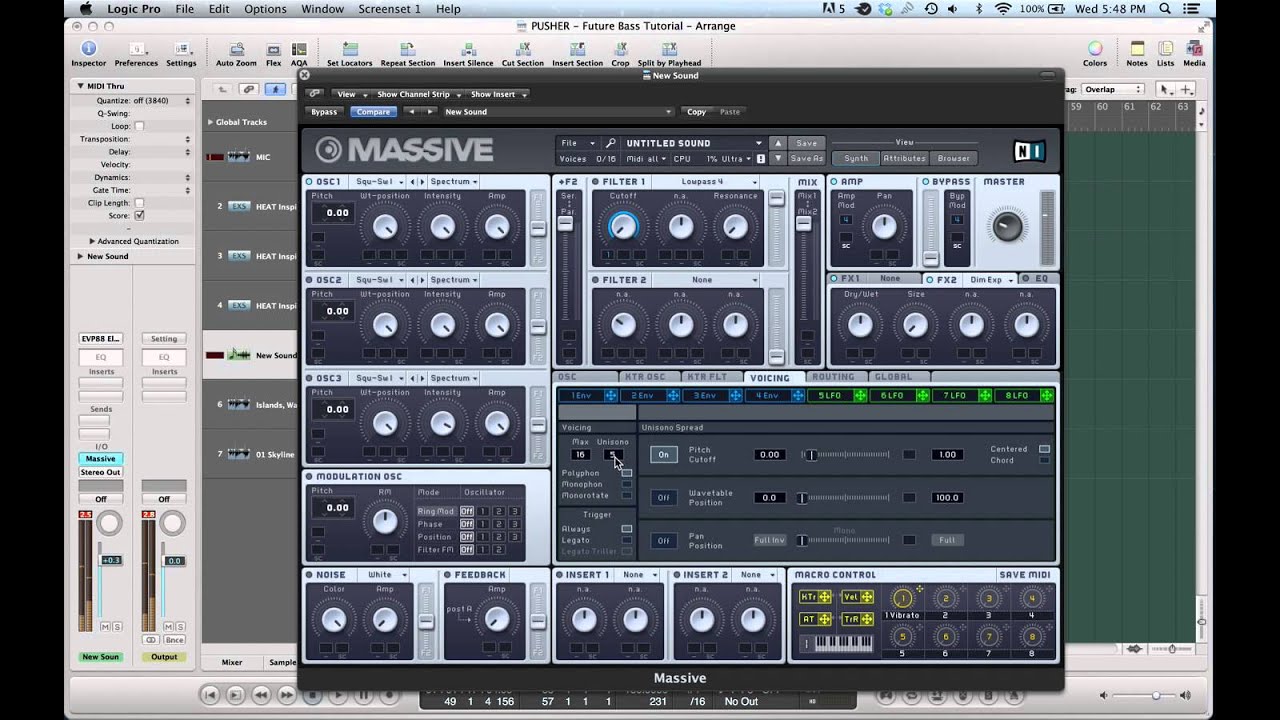Viewport: 1280px width, 720px height.
Task: Enable the Loop checkbox in inspector
Action: [139, 126]
